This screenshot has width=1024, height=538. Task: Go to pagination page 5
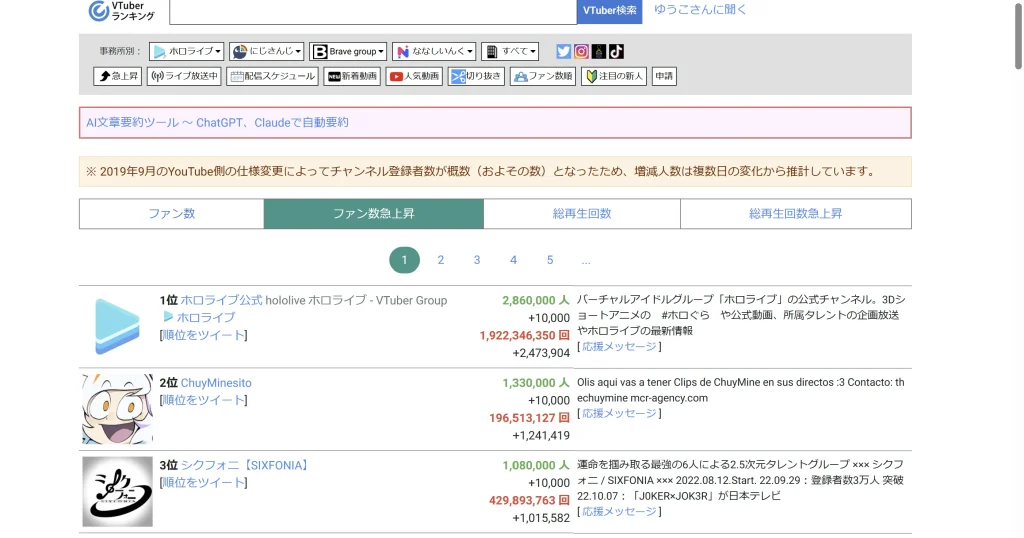click(x=550, y=260)
